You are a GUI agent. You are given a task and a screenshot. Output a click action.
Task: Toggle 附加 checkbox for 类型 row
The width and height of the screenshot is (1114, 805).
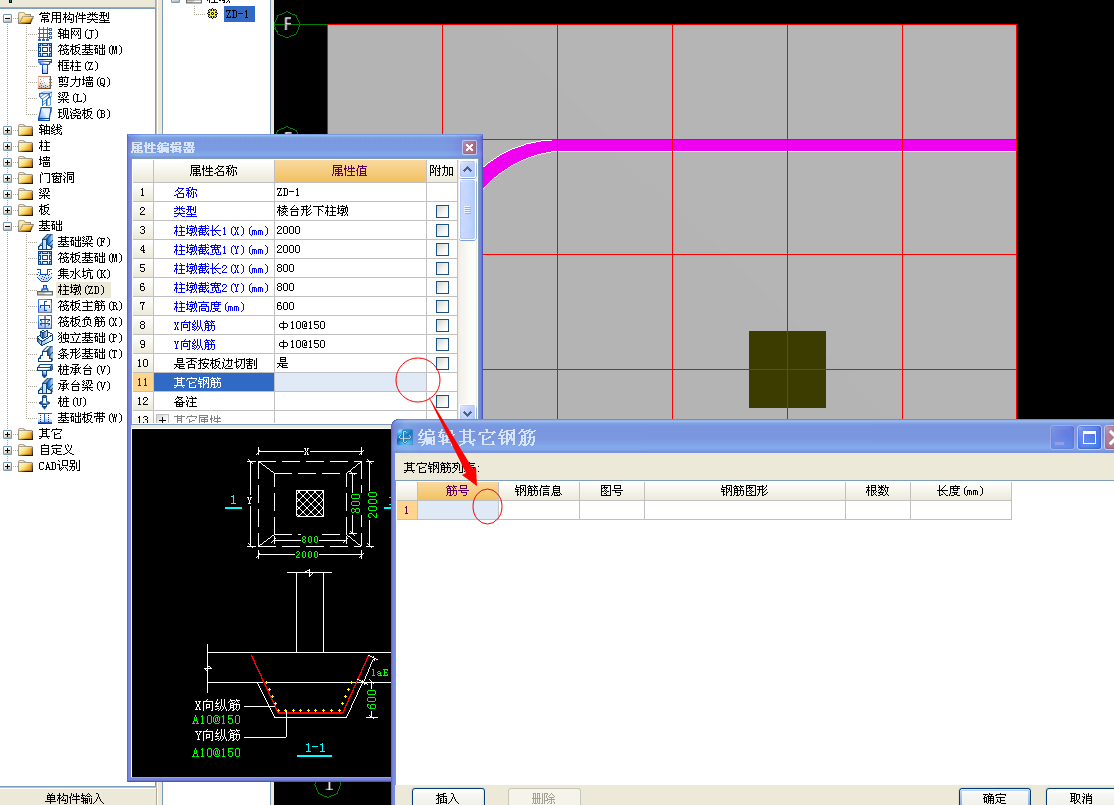tap(442, 211)
